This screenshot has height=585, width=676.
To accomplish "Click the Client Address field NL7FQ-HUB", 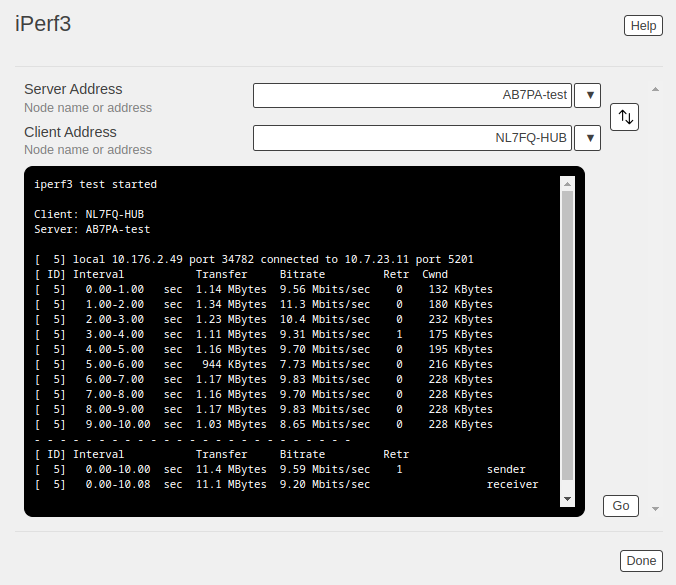I will (x=413, y=138).
